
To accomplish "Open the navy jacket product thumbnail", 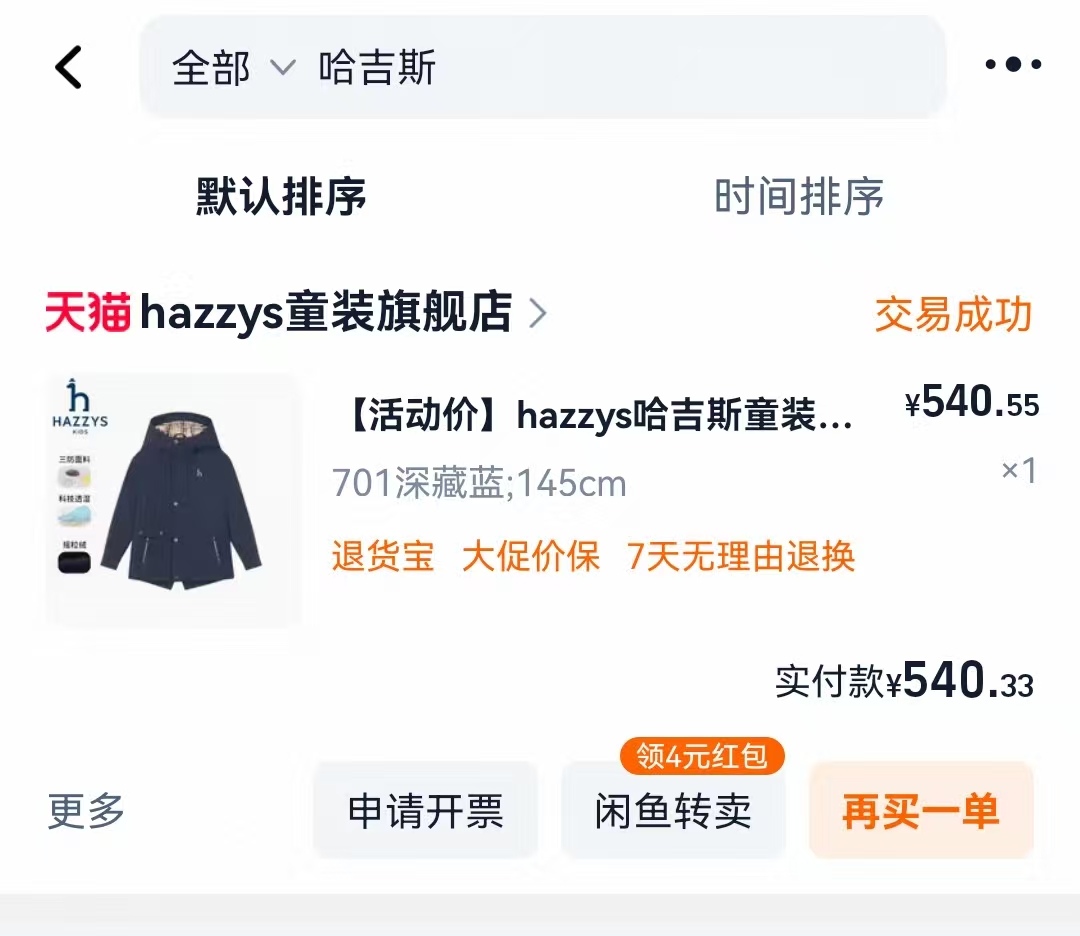I will [x=173, y=500].
